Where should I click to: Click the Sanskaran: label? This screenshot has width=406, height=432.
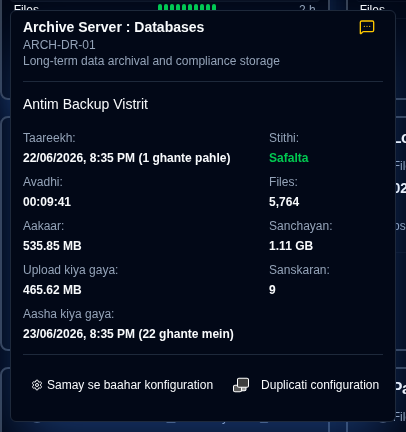pos(299,270)
